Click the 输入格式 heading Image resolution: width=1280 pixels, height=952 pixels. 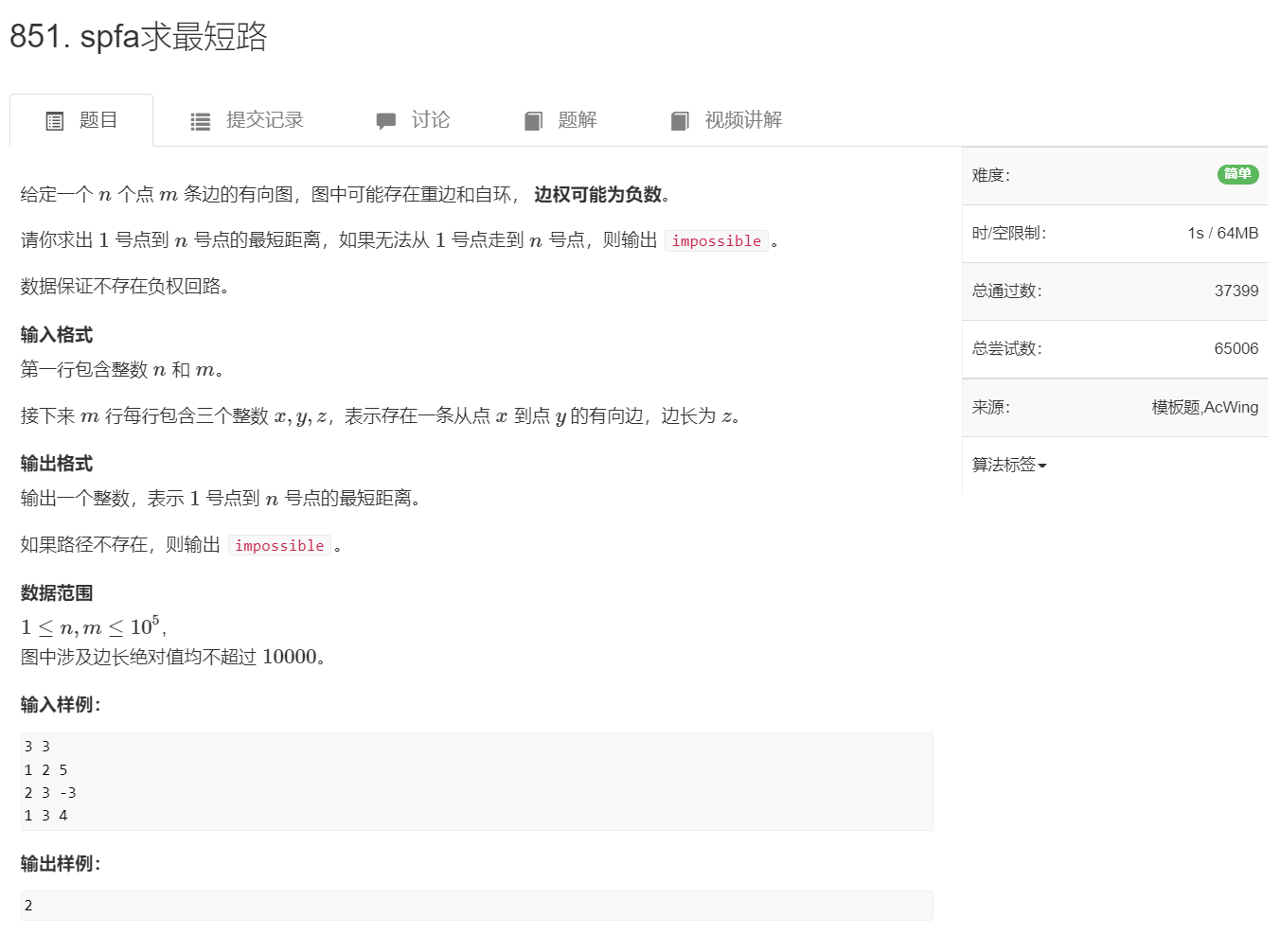57,335
